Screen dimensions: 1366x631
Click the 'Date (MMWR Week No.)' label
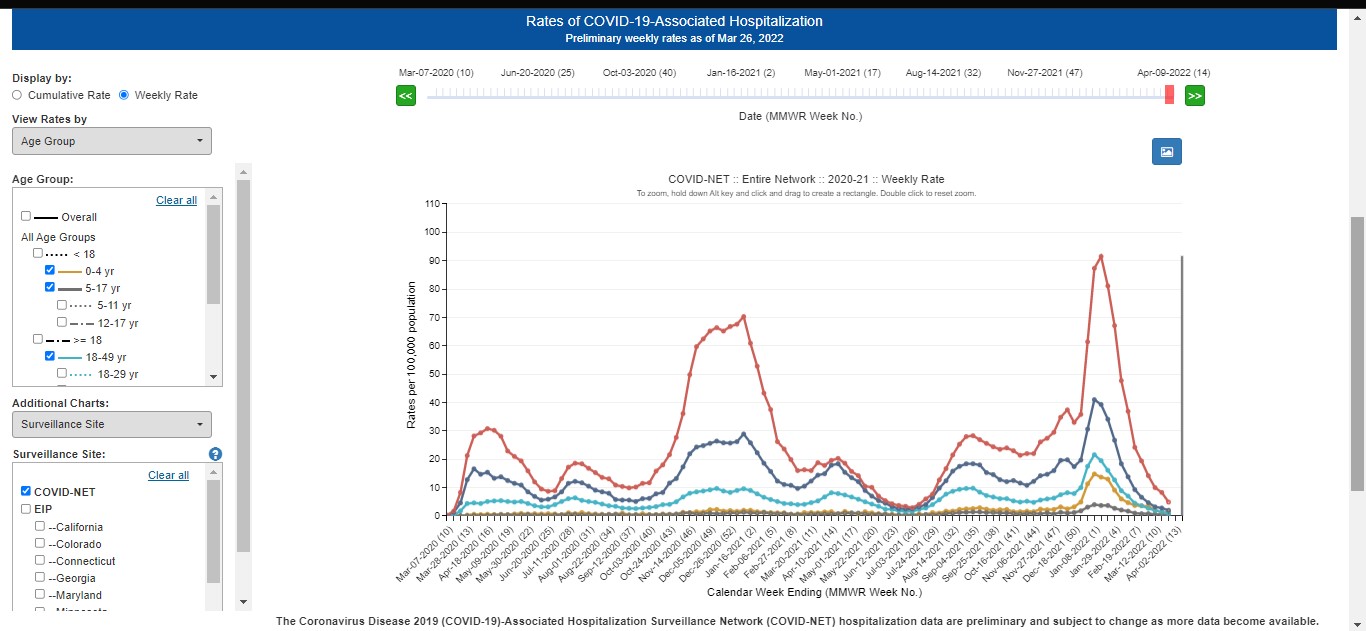click(800, 116)
